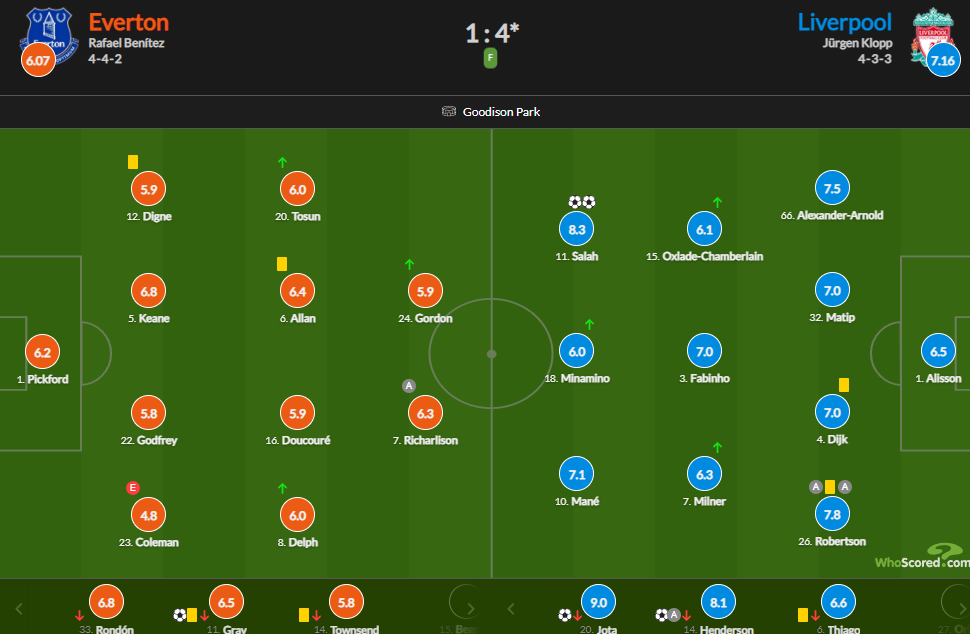Image resolution: width=970 pixels, height=634 pixels.
Task: Click Oxlade-Chamberlain's green substitution arrow
Action: pos(718,202)
